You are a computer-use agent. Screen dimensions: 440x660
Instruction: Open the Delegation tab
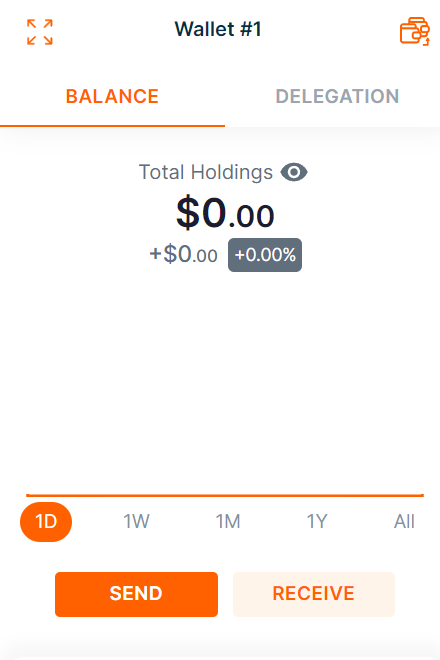pyautogui.click(x=337, y=97)
